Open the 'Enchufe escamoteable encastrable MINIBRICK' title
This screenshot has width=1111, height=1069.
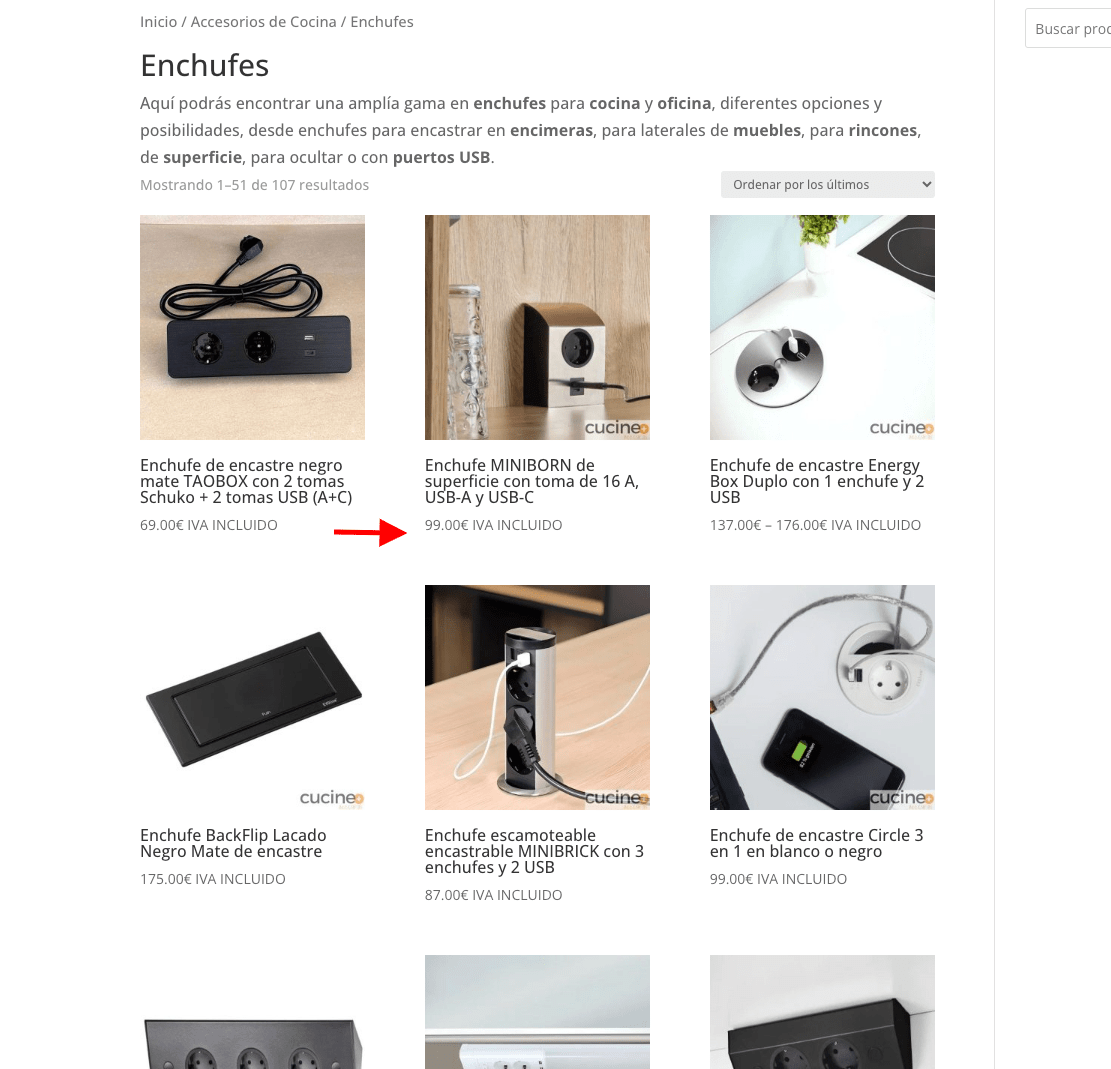534,851
